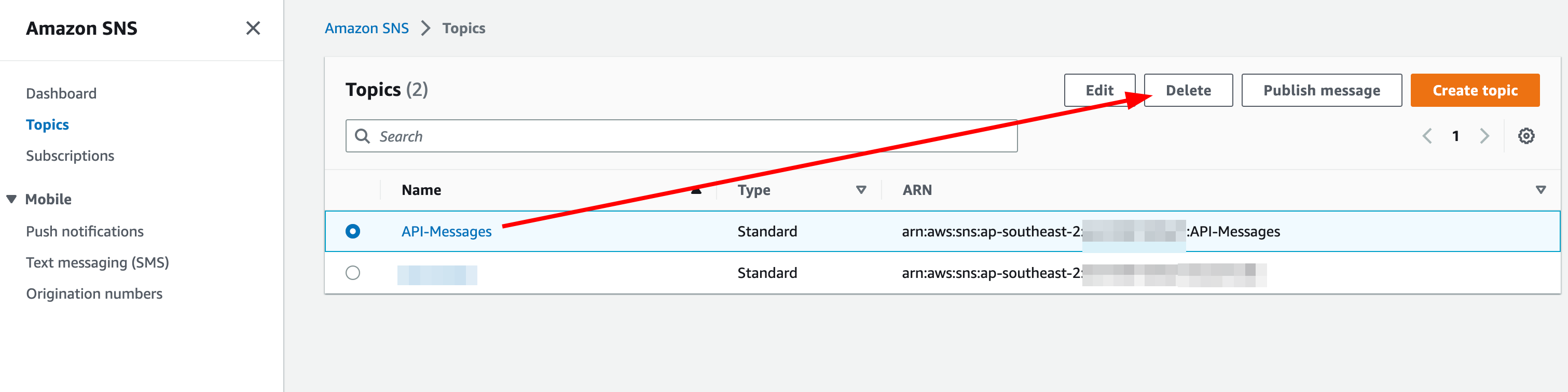Click page number 1 in pagination

pyautogui.click(x=1456, y=136)
